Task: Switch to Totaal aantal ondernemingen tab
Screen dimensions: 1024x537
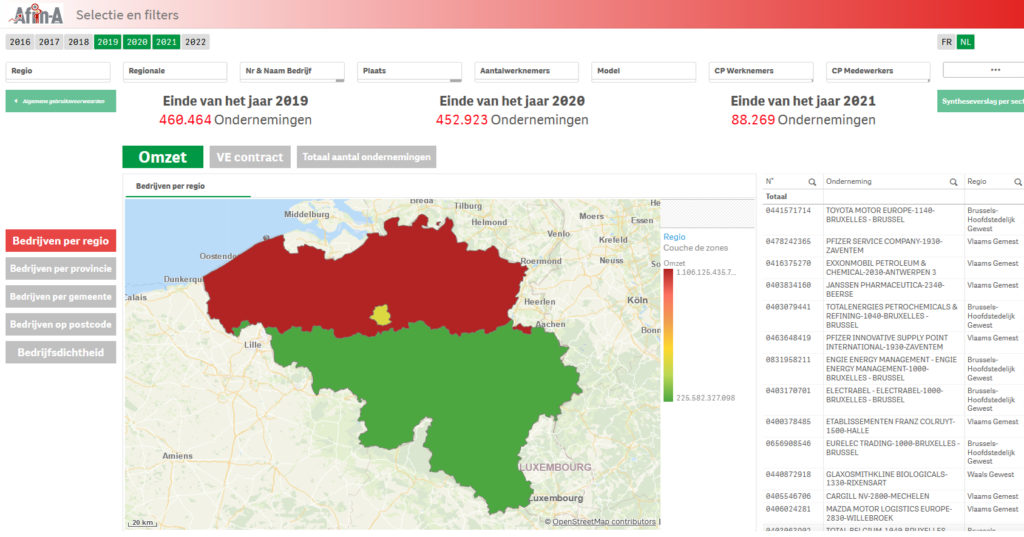Action: pyautogui.click(x=366, y=157)
